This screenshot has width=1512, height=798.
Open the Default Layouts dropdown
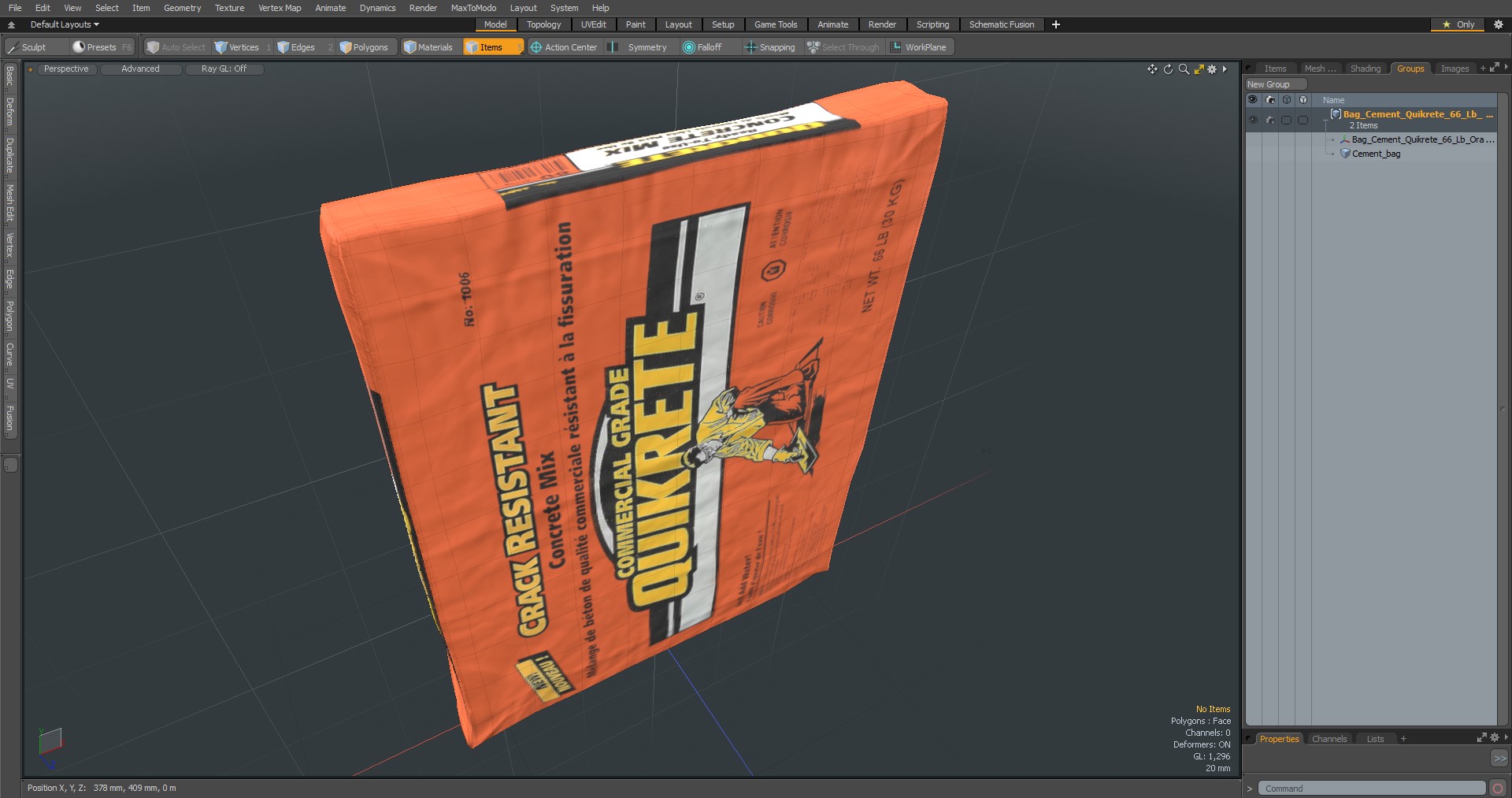[65, 24]
